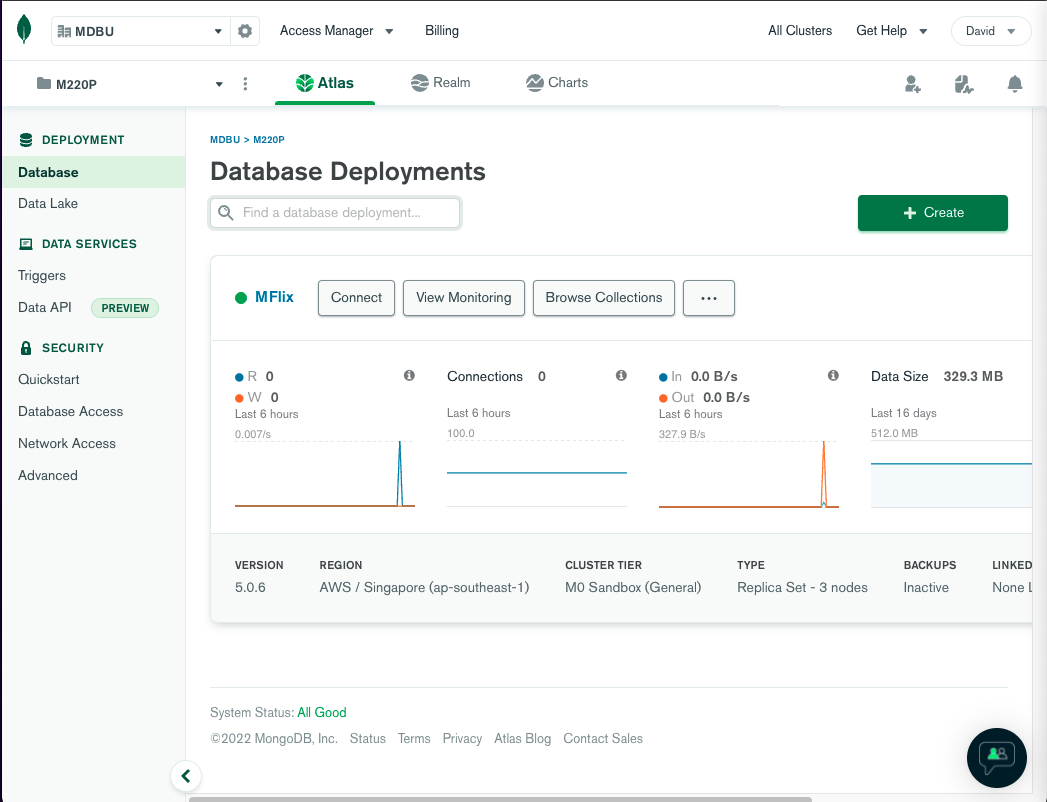Open the project activity feed icon
The height and width of the screenshot is (802, 1047).
(963, 84)
